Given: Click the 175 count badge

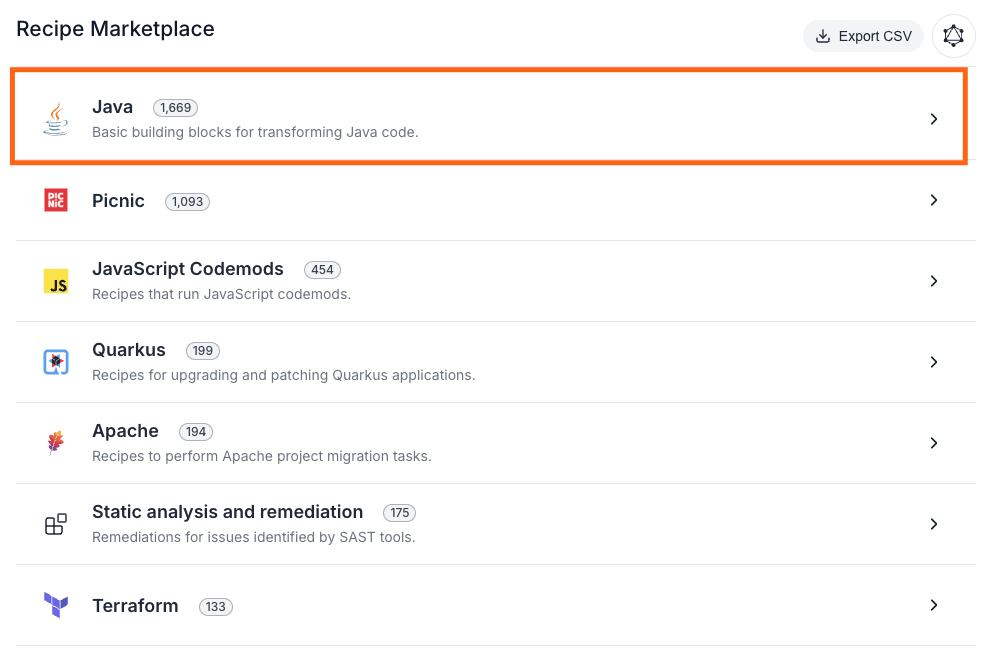Looking at the screenshot, I should tap(399, 512).
